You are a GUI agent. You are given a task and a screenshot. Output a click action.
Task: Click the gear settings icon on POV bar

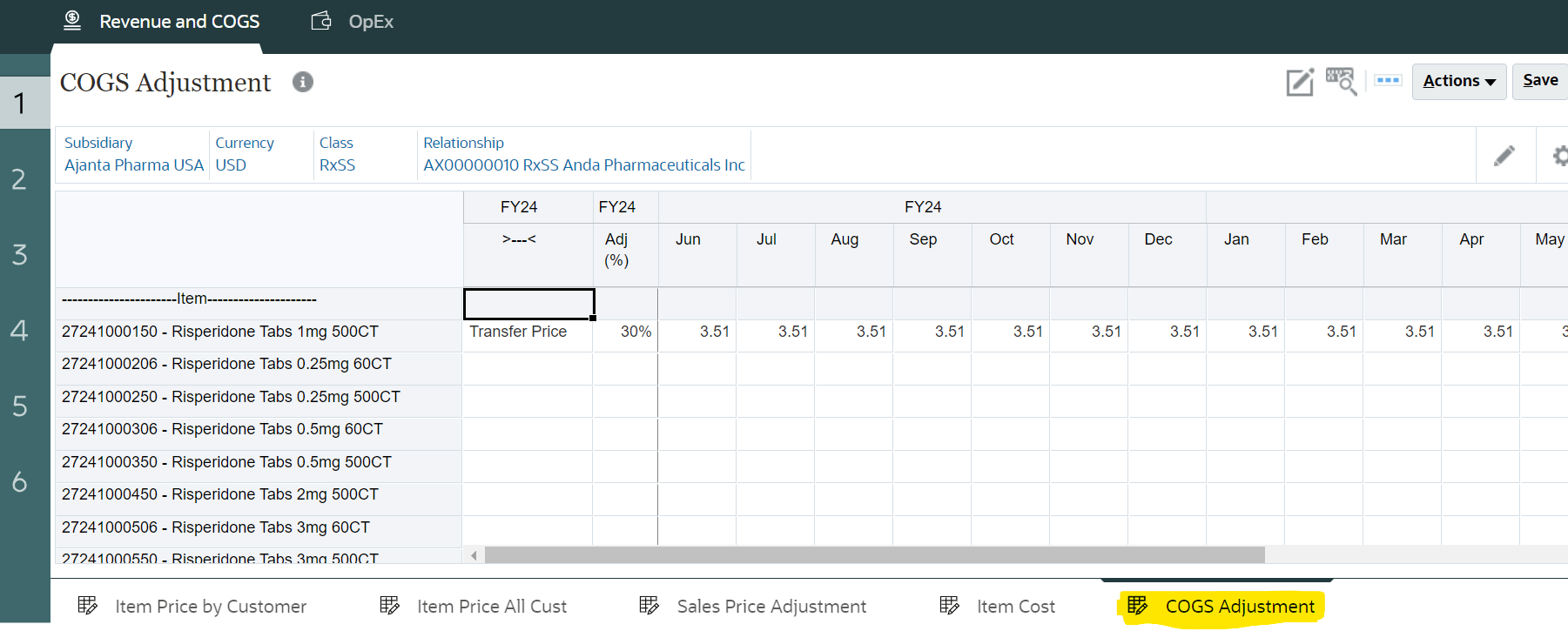1558,156
